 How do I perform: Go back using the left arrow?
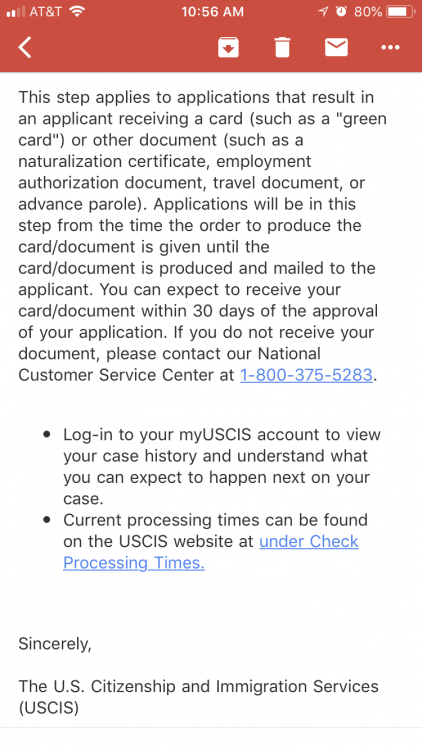(x=25, y=47)
